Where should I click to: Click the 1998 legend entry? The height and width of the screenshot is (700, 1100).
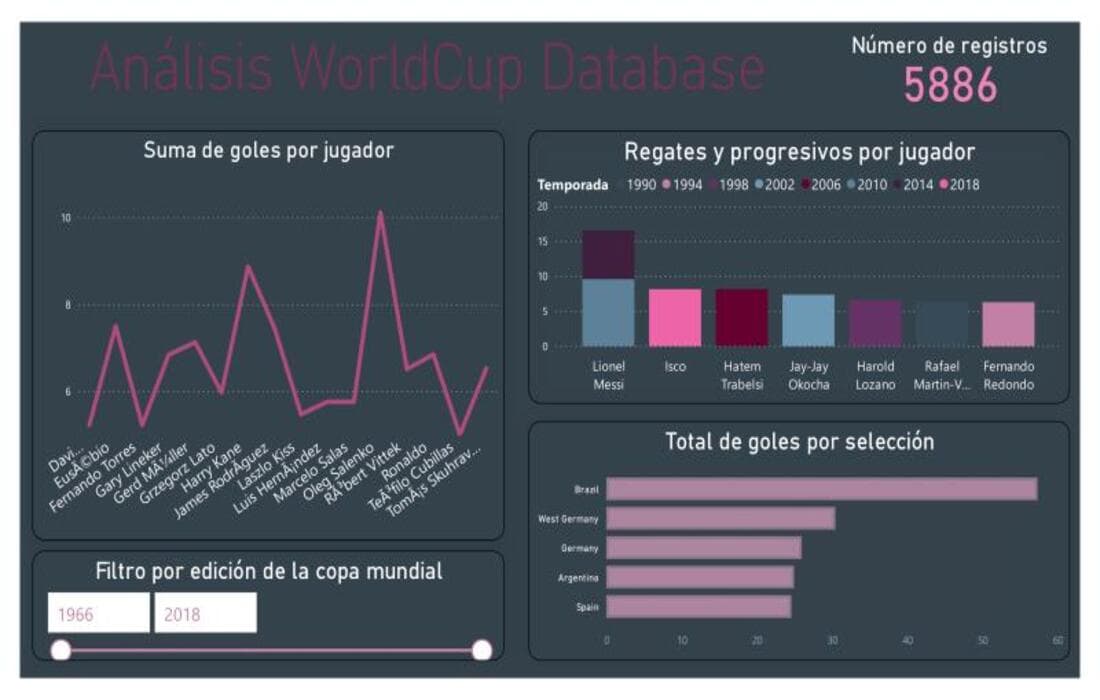click(730, 184)
